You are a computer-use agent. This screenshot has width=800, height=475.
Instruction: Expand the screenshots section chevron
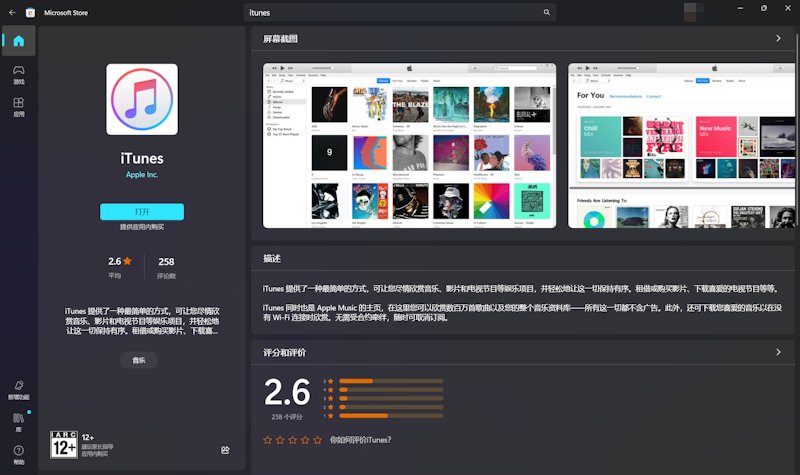click(778, 38)
